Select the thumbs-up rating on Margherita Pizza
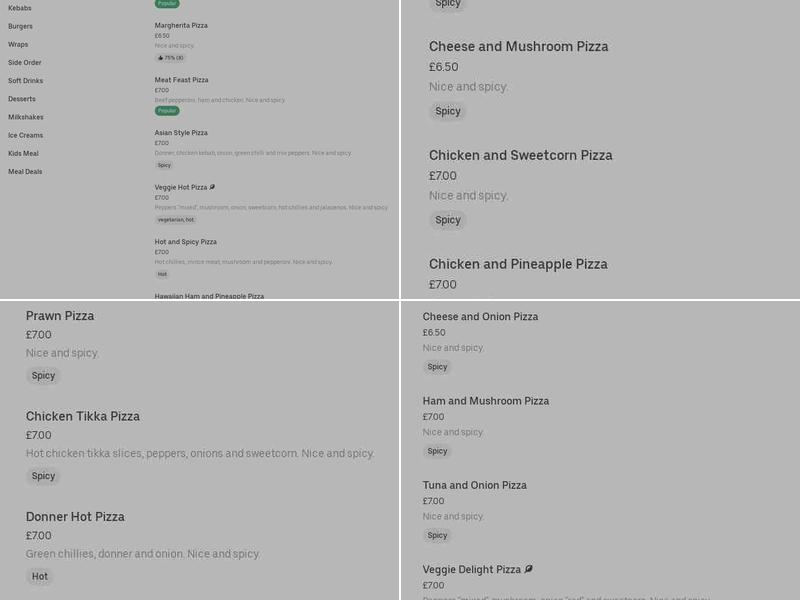800x600 pixels. 170,58
